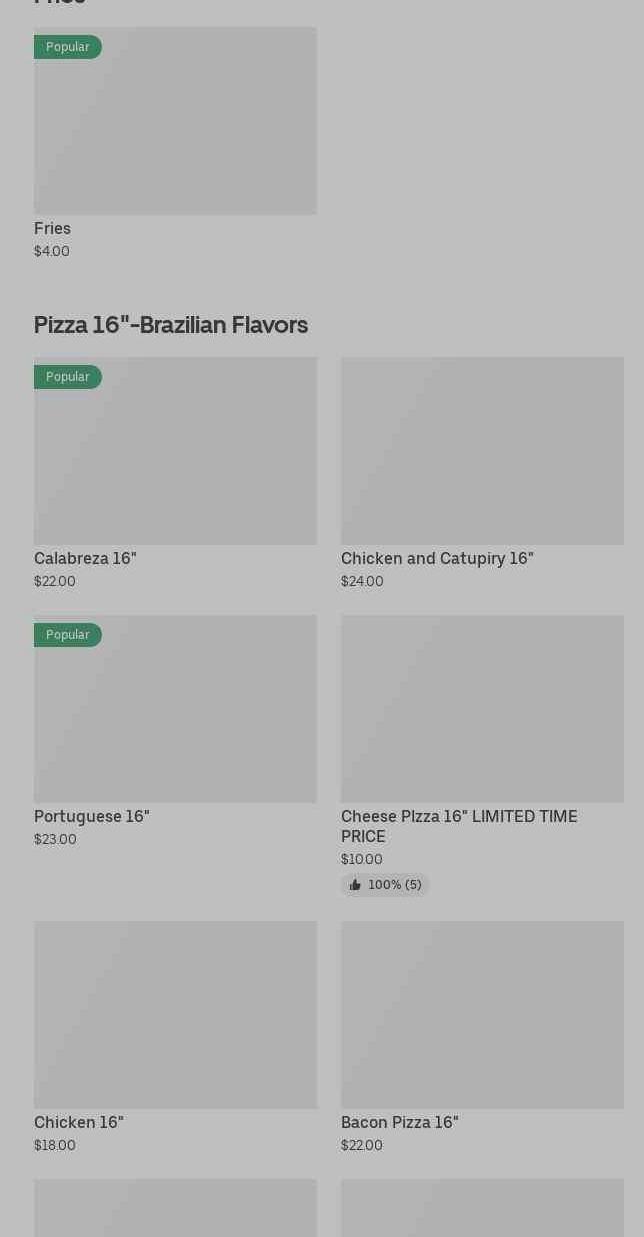The image size is (644, 1237).
Task: Select the Bacon Pizza 16" item title
Action: click(x=399, y=1122)
